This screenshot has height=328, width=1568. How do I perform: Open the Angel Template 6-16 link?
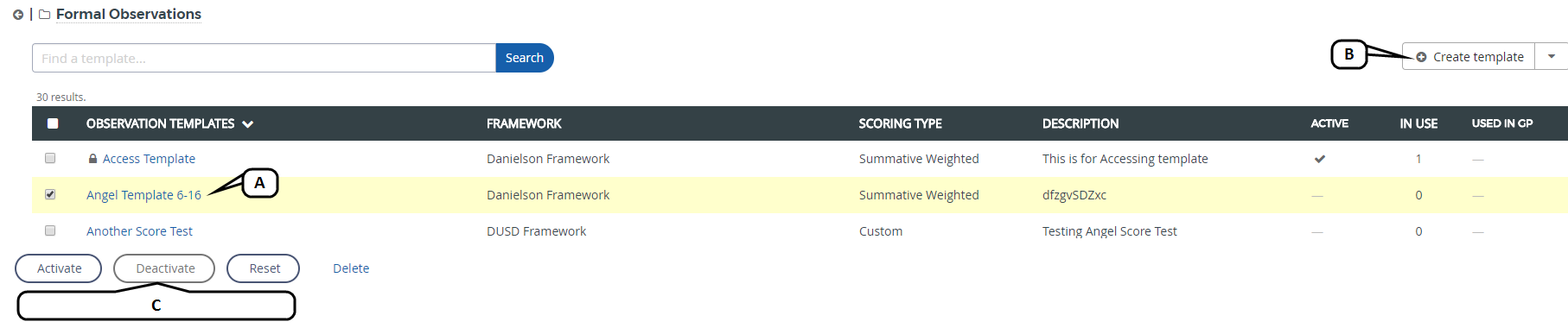tap(143, 195)
